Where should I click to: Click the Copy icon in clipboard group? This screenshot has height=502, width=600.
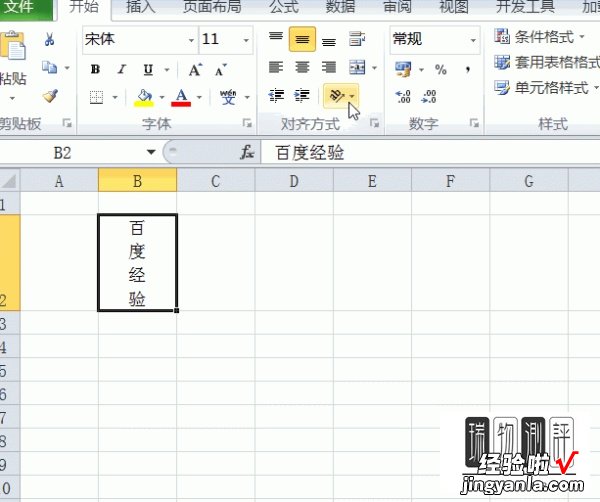click(x=49, y=67)
